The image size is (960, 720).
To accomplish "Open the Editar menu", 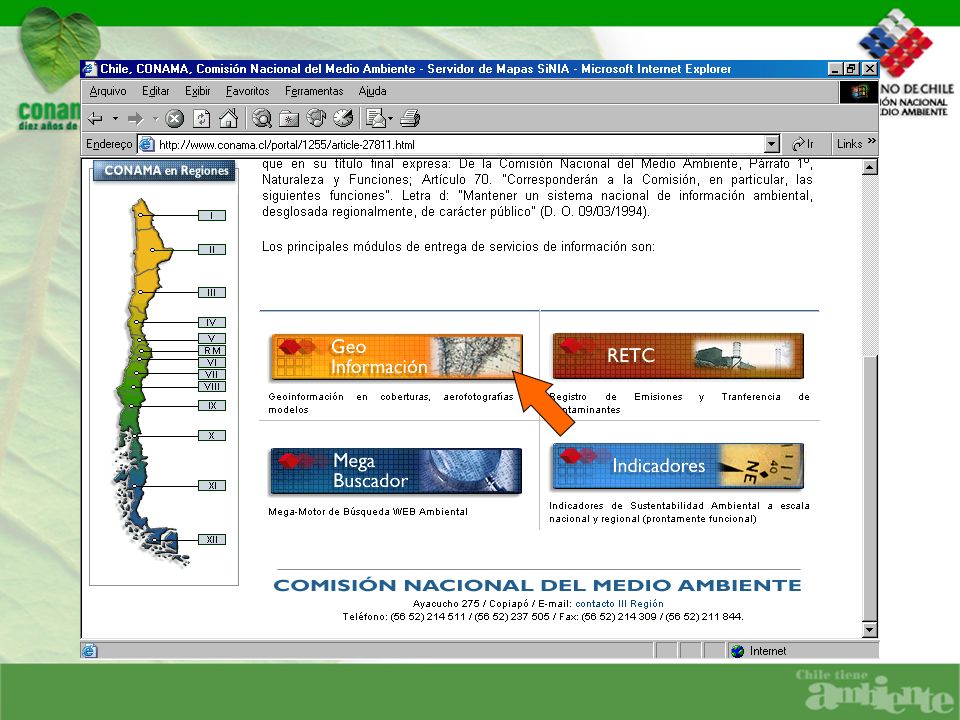I will click(x=156, y=91).
